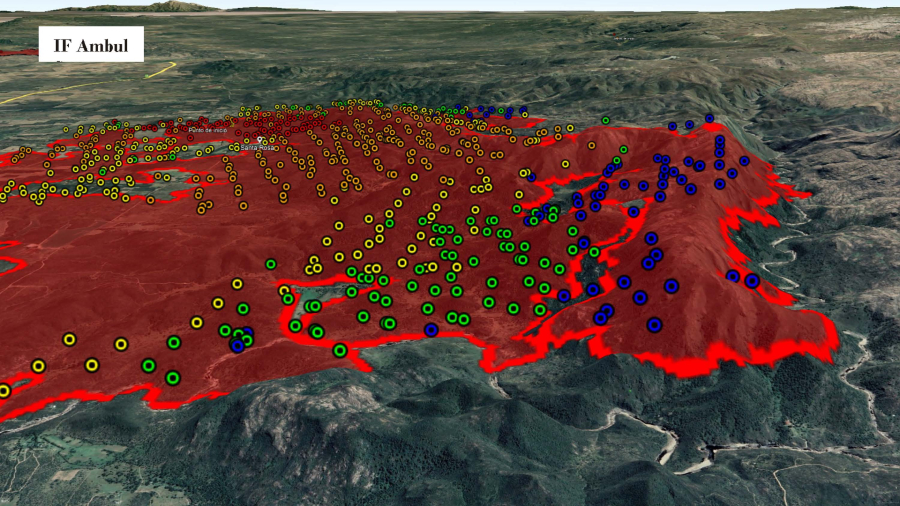Select the green marker above the rocky hill
The width and height of the screenshot is (900, 506).
click(x=340, y=350)
